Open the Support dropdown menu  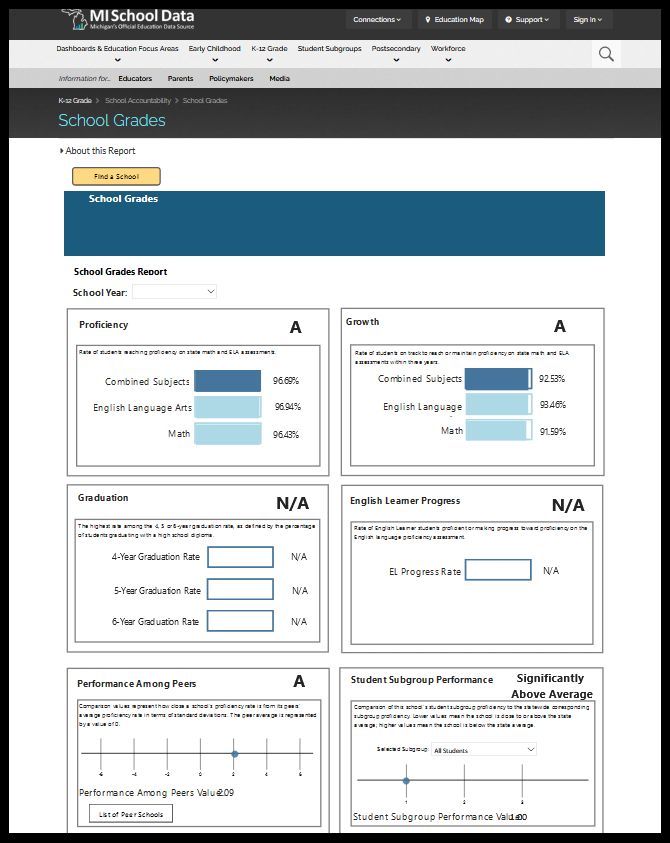tap(528, 19)
